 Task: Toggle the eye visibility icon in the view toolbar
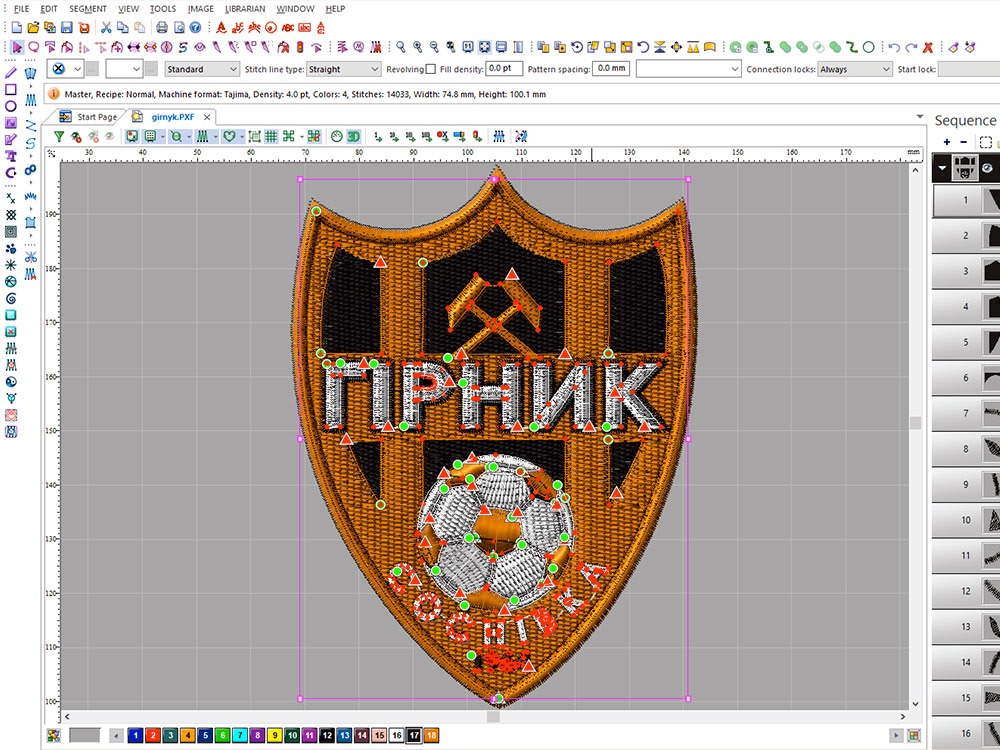coord(109,136)
